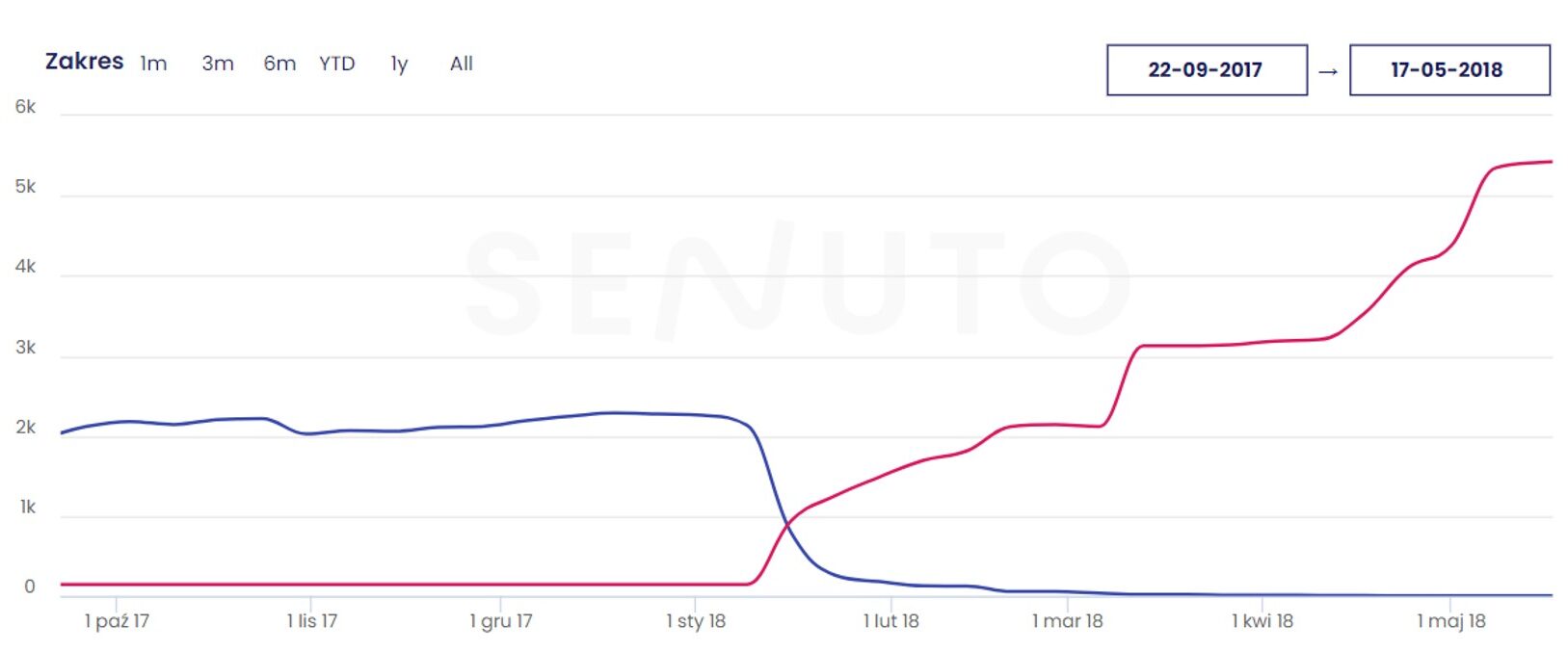
Task: Click the Zakres label
Action: point(85,62)
